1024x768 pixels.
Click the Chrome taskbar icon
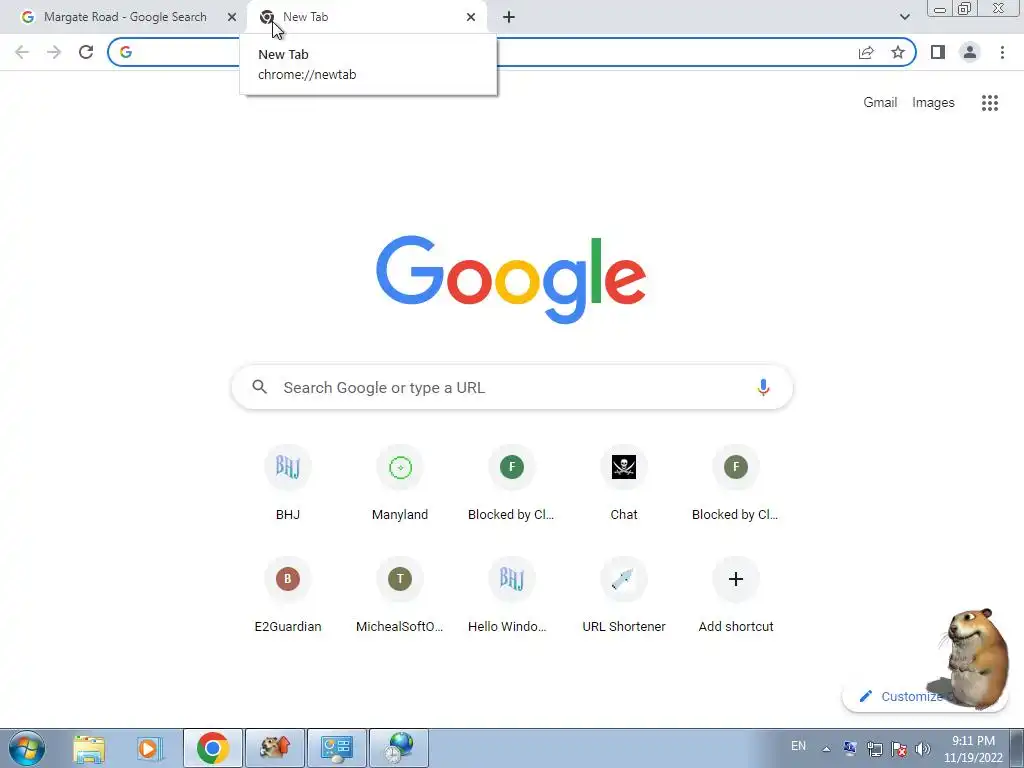(213, 748)
